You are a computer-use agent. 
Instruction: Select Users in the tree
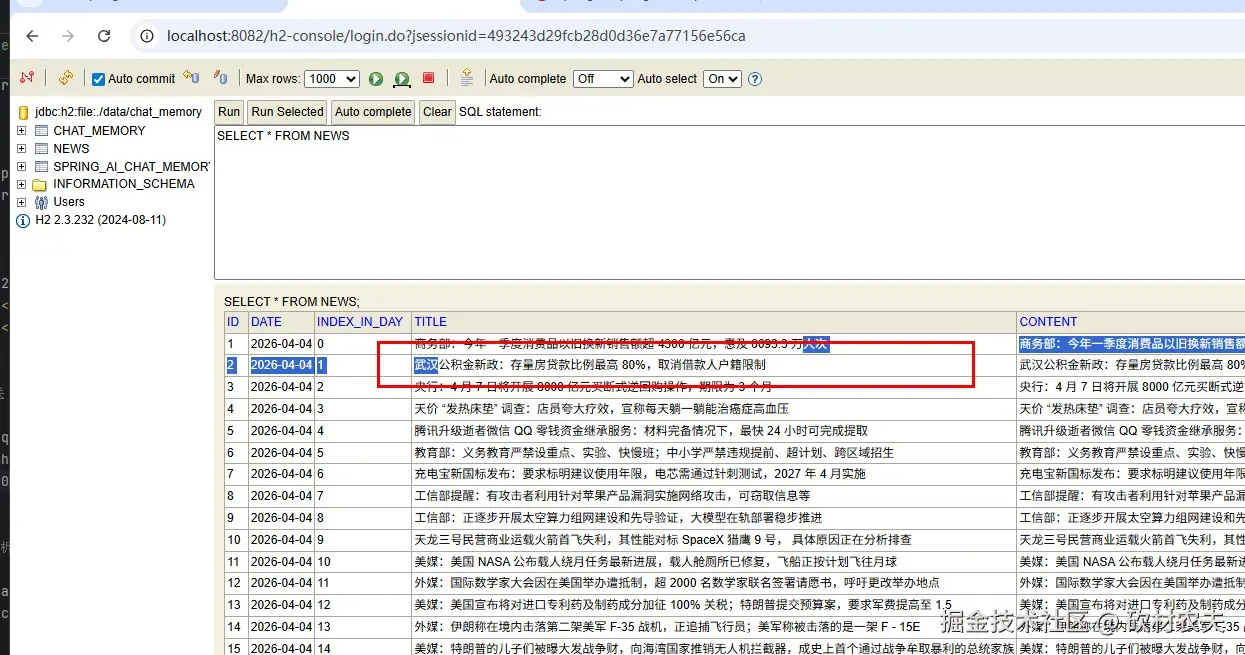pyautogui.click(x=69, y=202)
